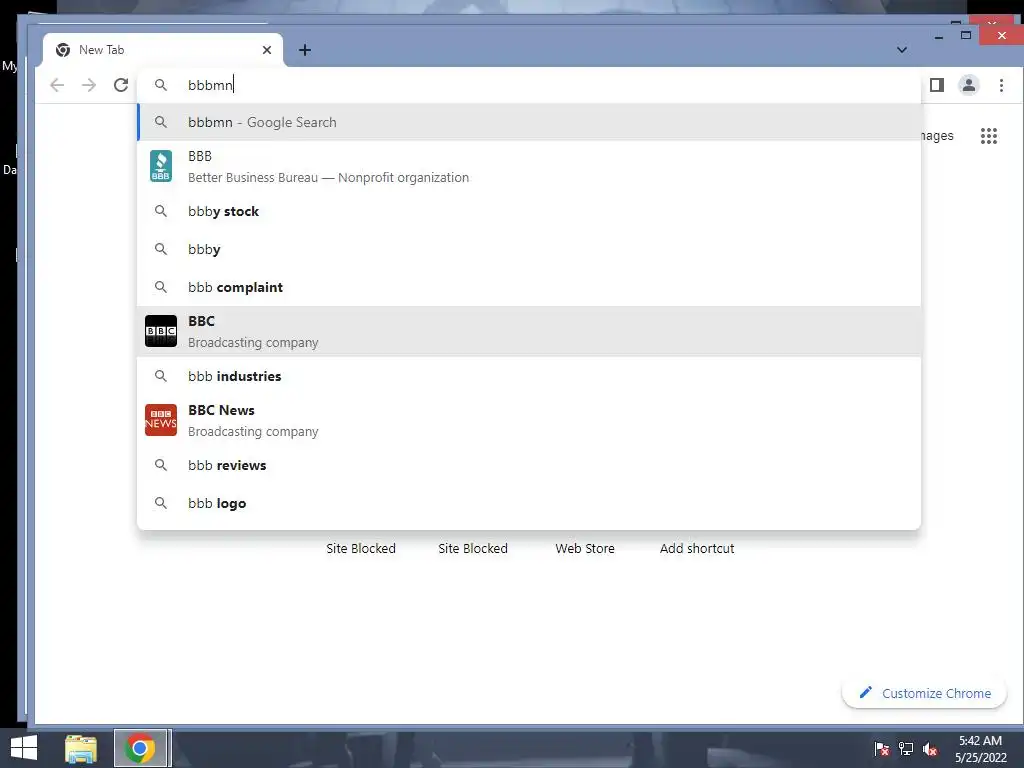
Task: Open the profile avatar menu
Action: coord(969,85)
